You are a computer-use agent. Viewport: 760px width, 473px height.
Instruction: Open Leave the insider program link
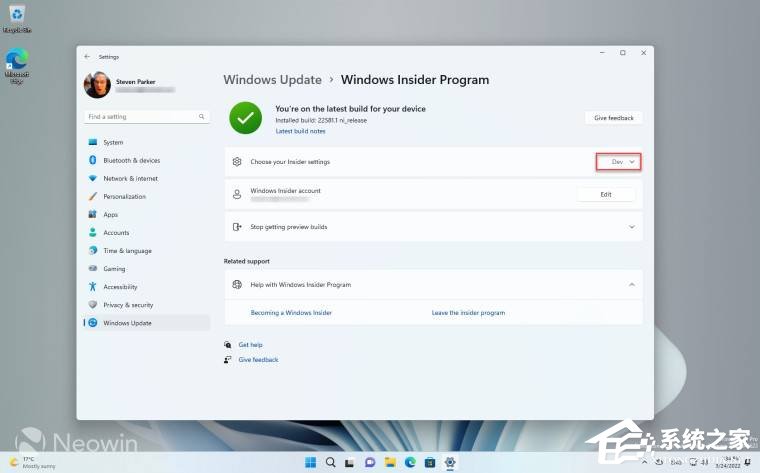pyautogui.click(x=468, y=313)
